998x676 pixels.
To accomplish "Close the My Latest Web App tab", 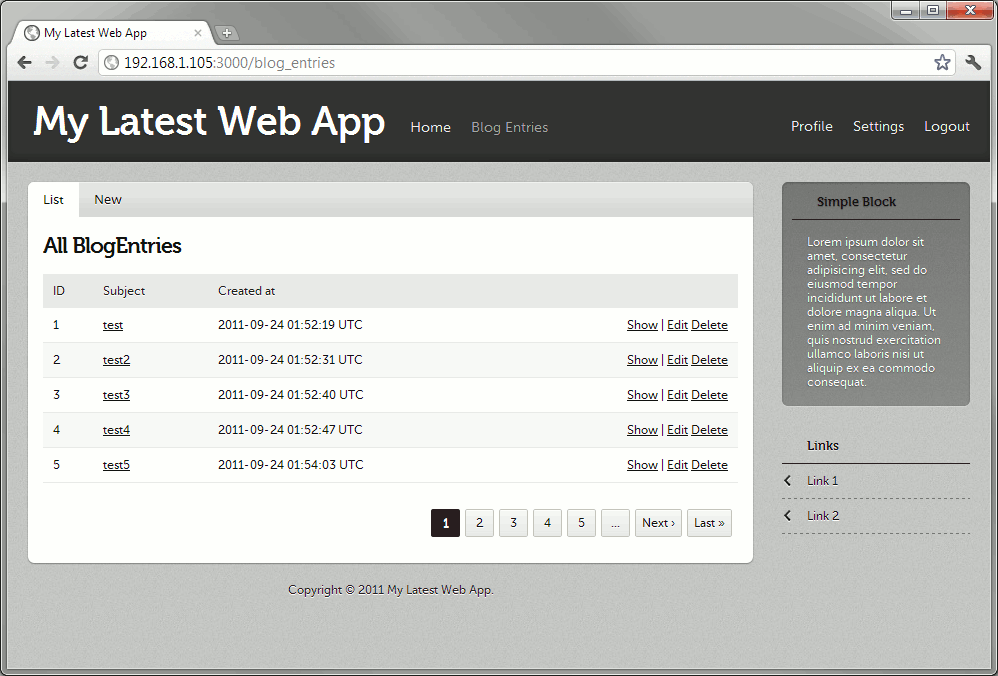I will [198, 33].
